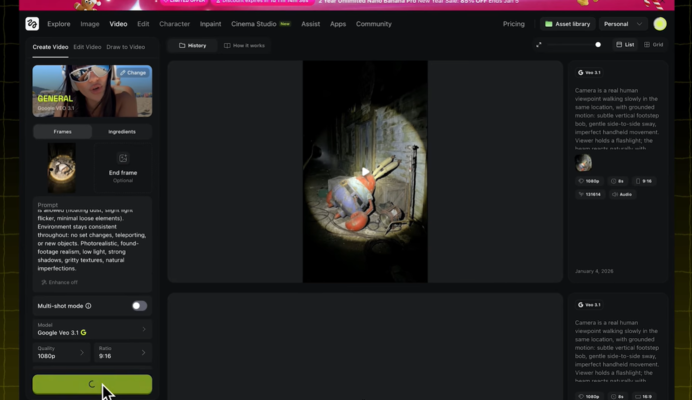The width and height of the screenshot is (692, 400).
Task: Adjust the thumbnail size slider handle
Action: point(598,45)
